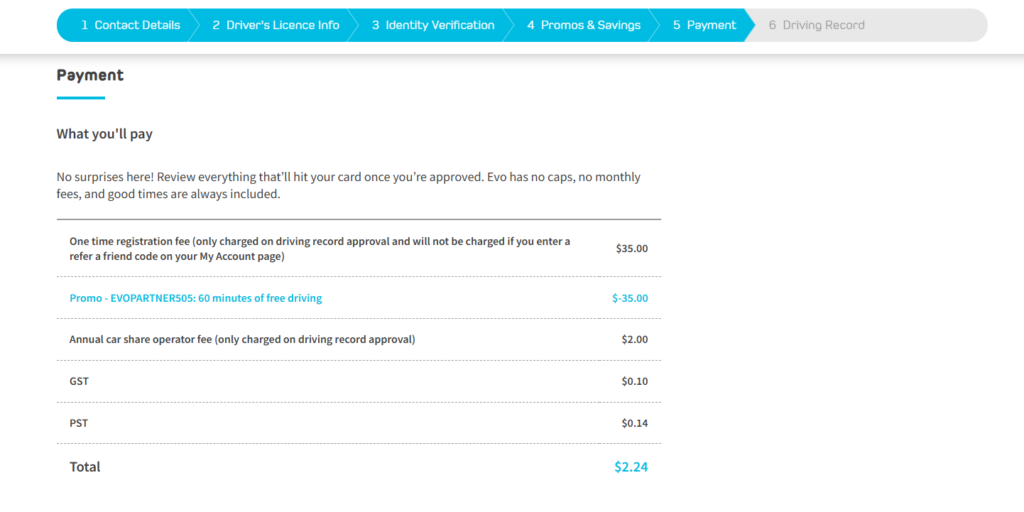Image resolution: width=1024 pixels, height=512 pixels.
Task: Go to step 1 Contact Details
Action: (131, 25)
